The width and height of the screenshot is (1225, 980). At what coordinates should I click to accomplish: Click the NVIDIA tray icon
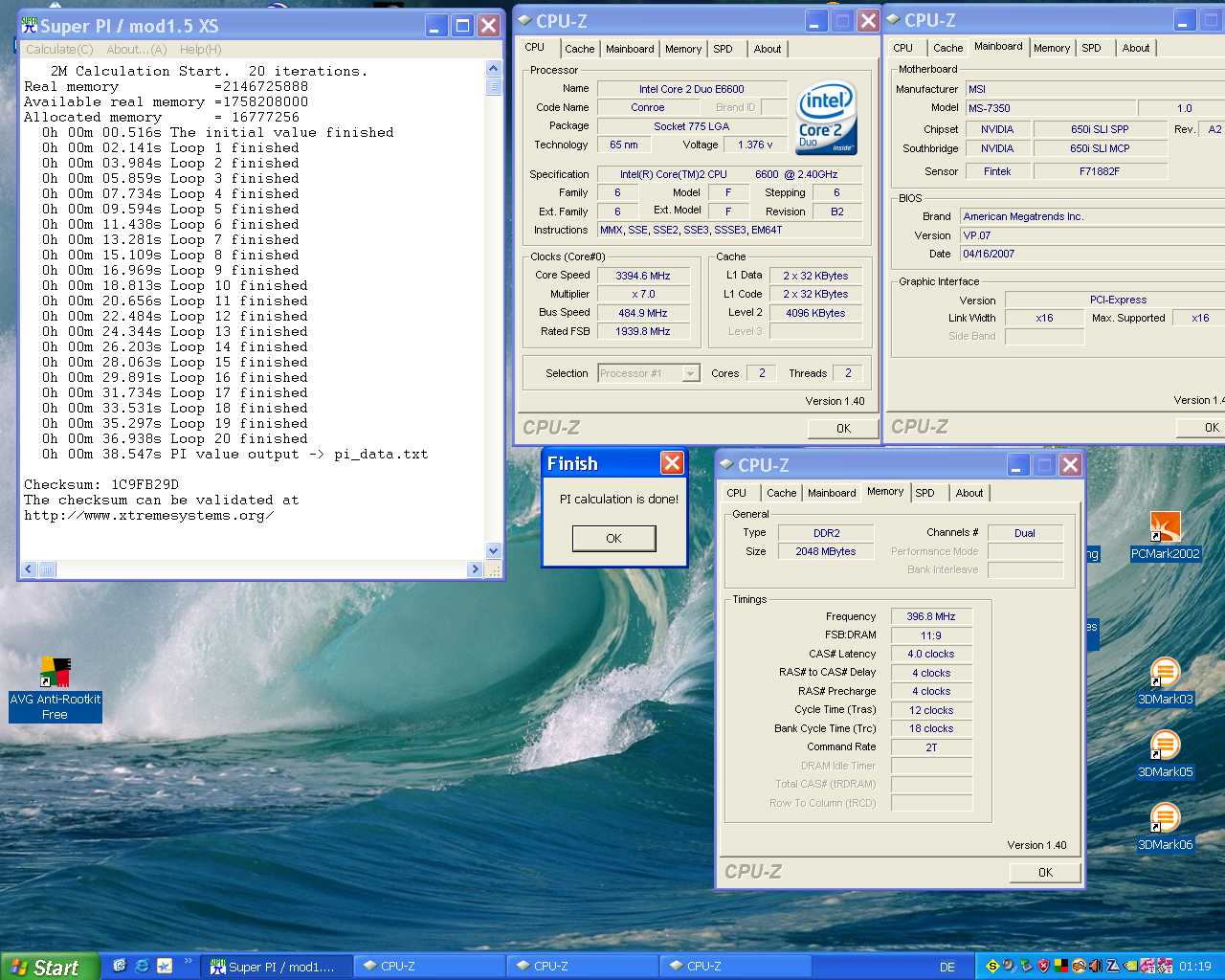1130,966
